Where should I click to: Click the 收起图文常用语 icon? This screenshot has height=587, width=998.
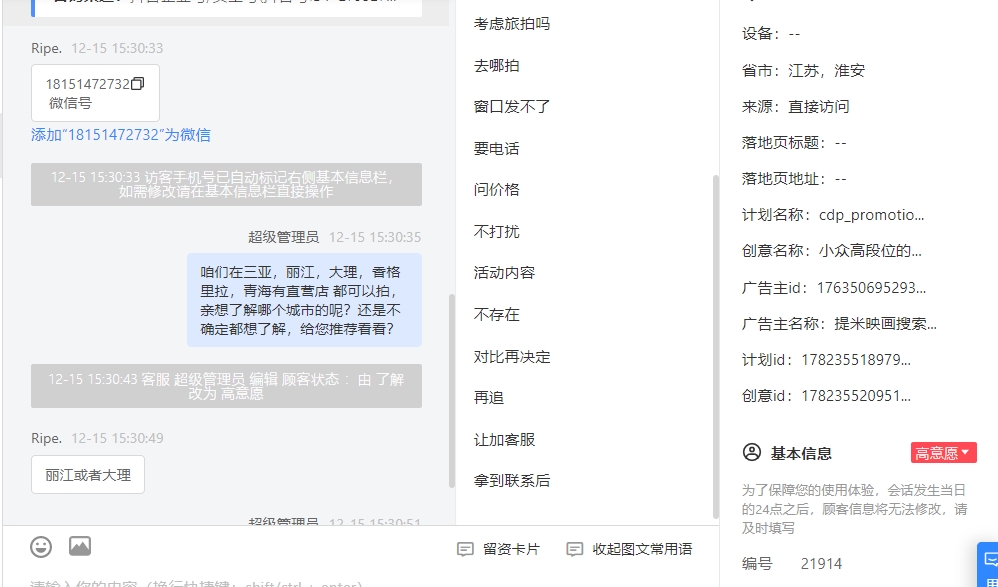(x=575, y=549)
